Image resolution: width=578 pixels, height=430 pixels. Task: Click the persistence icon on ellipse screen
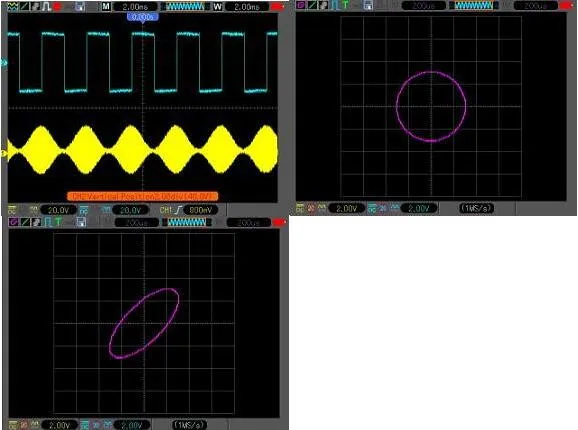36,222
